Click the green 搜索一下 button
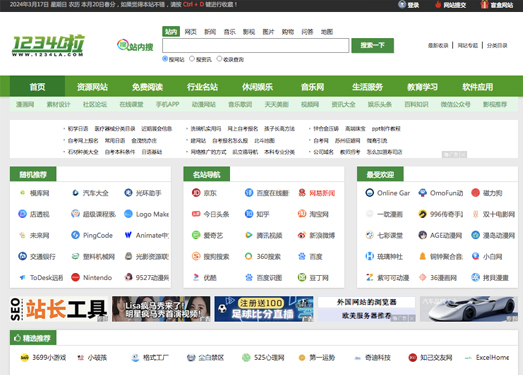 pos(373,45)
